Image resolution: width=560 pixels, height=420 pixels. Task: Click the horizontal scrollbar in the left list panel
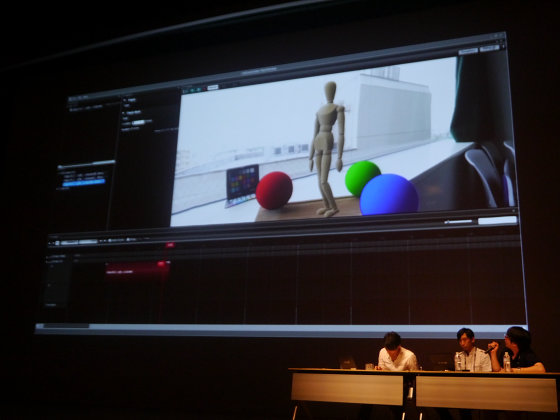click(86, 164)
